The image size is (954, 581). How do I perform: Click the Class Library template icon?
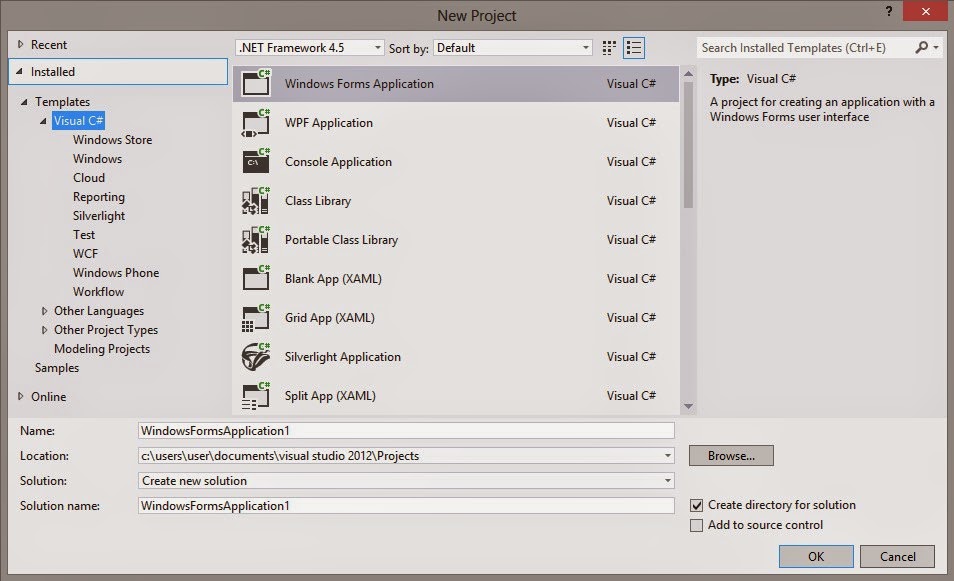coord(256,200)
